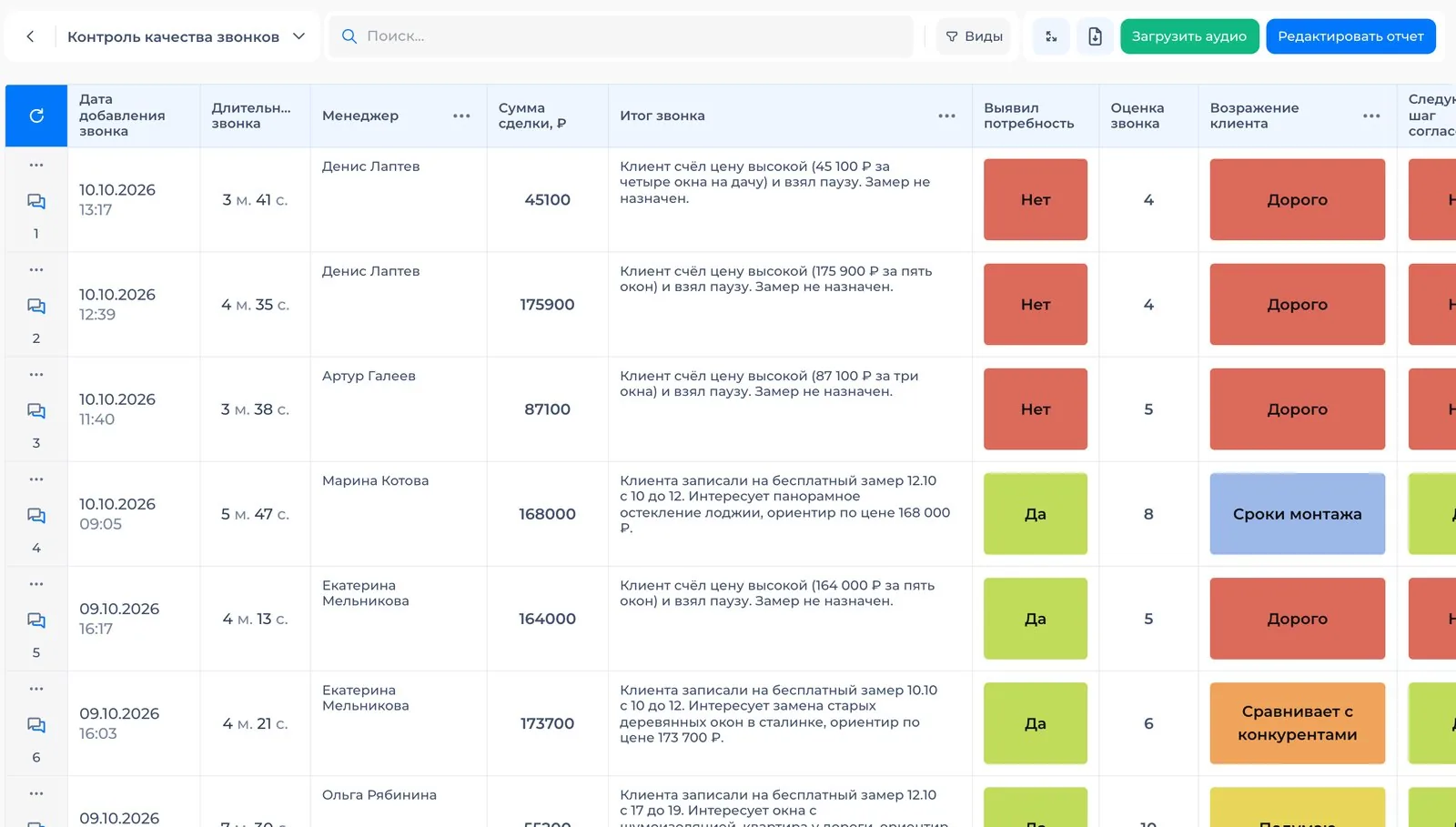Open the Контроль качества звонков report dropdown
Screen dimensions: 1456x827
pyautogui.click(x=186, y=36)
